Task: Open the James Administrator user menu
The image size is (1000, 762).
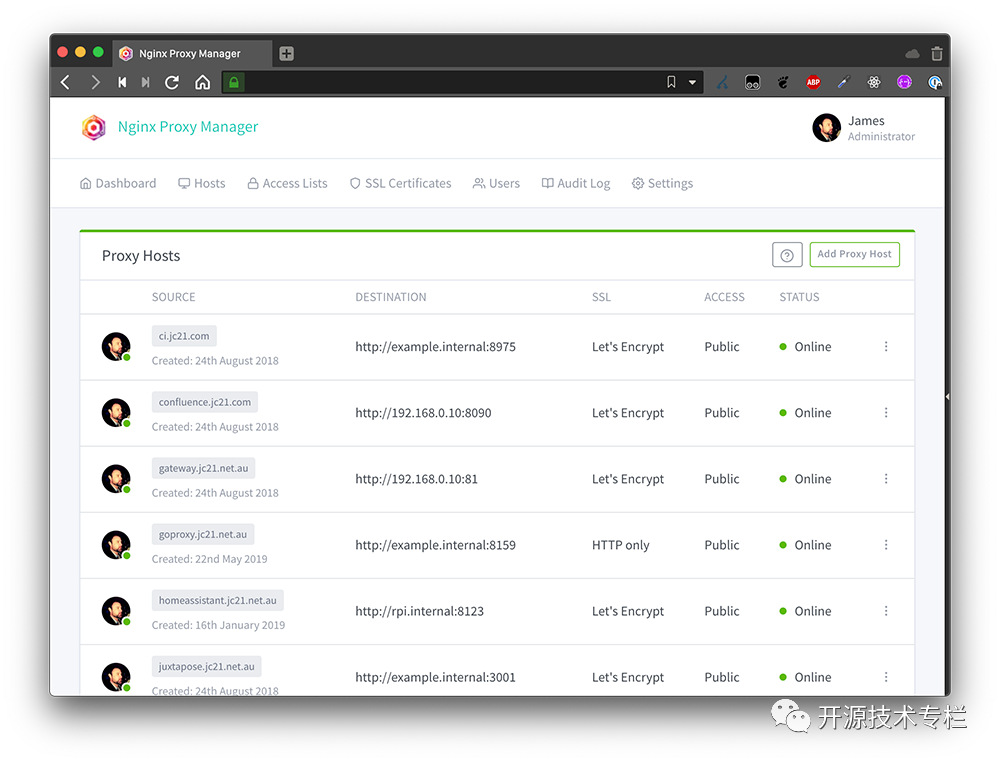Action: tap(864, 128)
